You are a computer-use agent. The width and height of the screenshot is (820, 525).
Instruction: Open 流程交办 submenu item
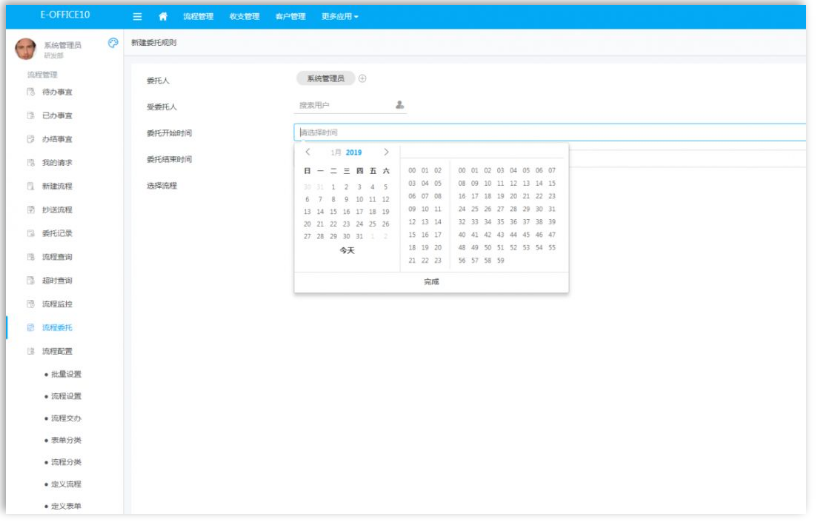(66, 418)
